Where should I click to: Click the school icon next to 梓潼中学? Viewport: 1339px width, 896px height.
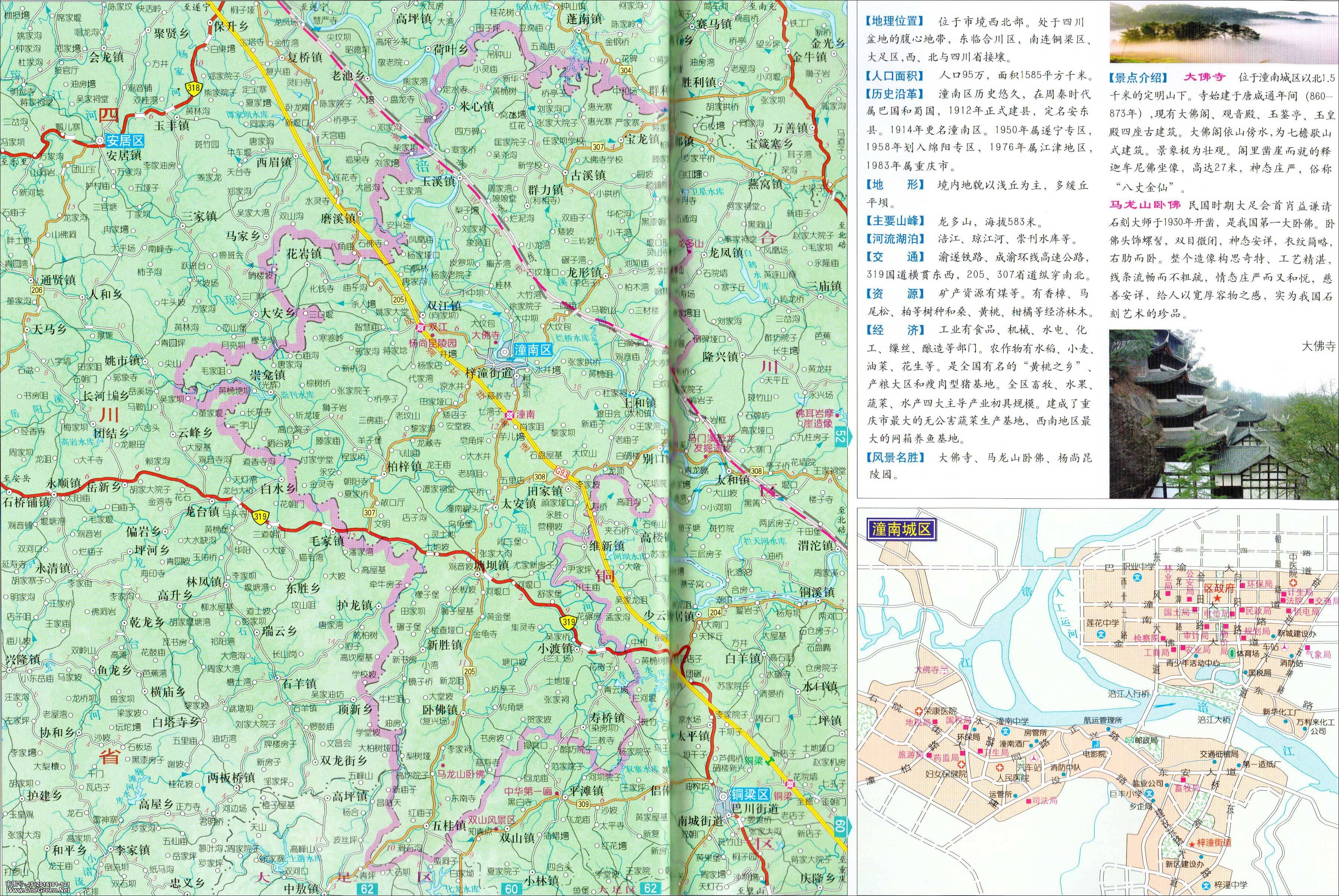point(1206,886)
